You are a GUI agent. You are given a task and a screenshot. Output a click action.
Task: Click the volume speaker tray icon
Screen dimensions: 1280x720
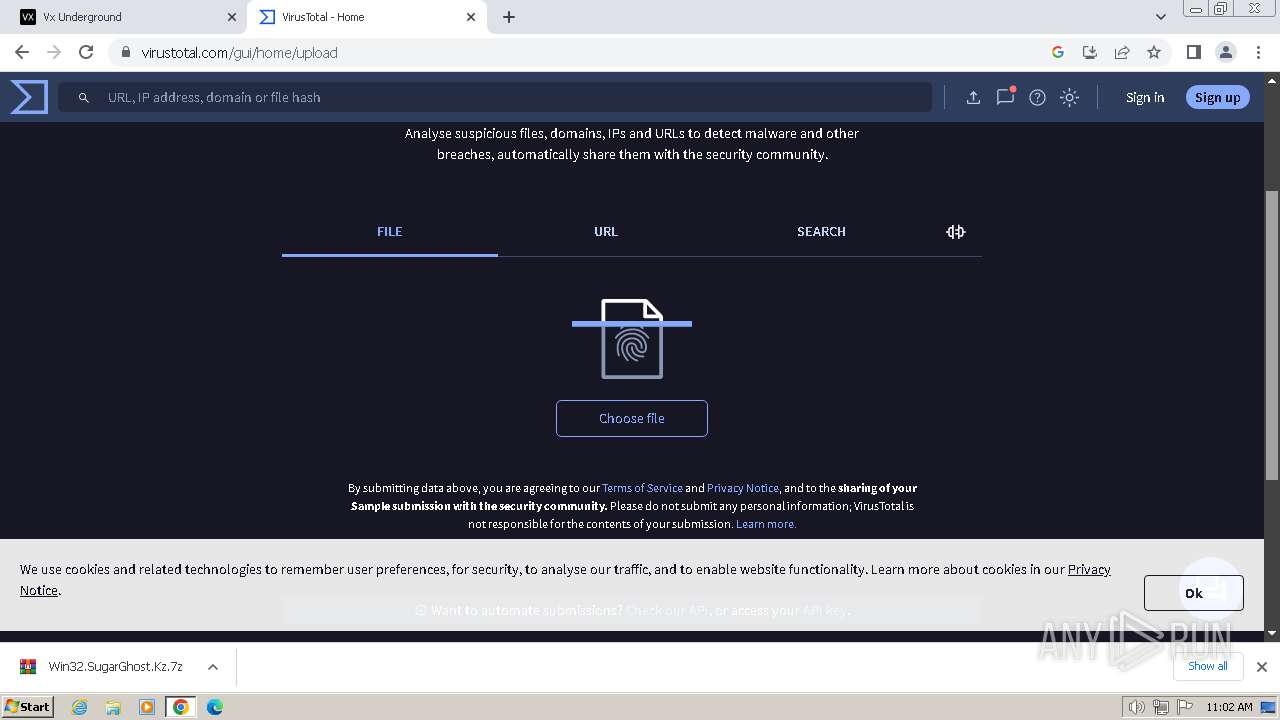(x=1137, y=707)
